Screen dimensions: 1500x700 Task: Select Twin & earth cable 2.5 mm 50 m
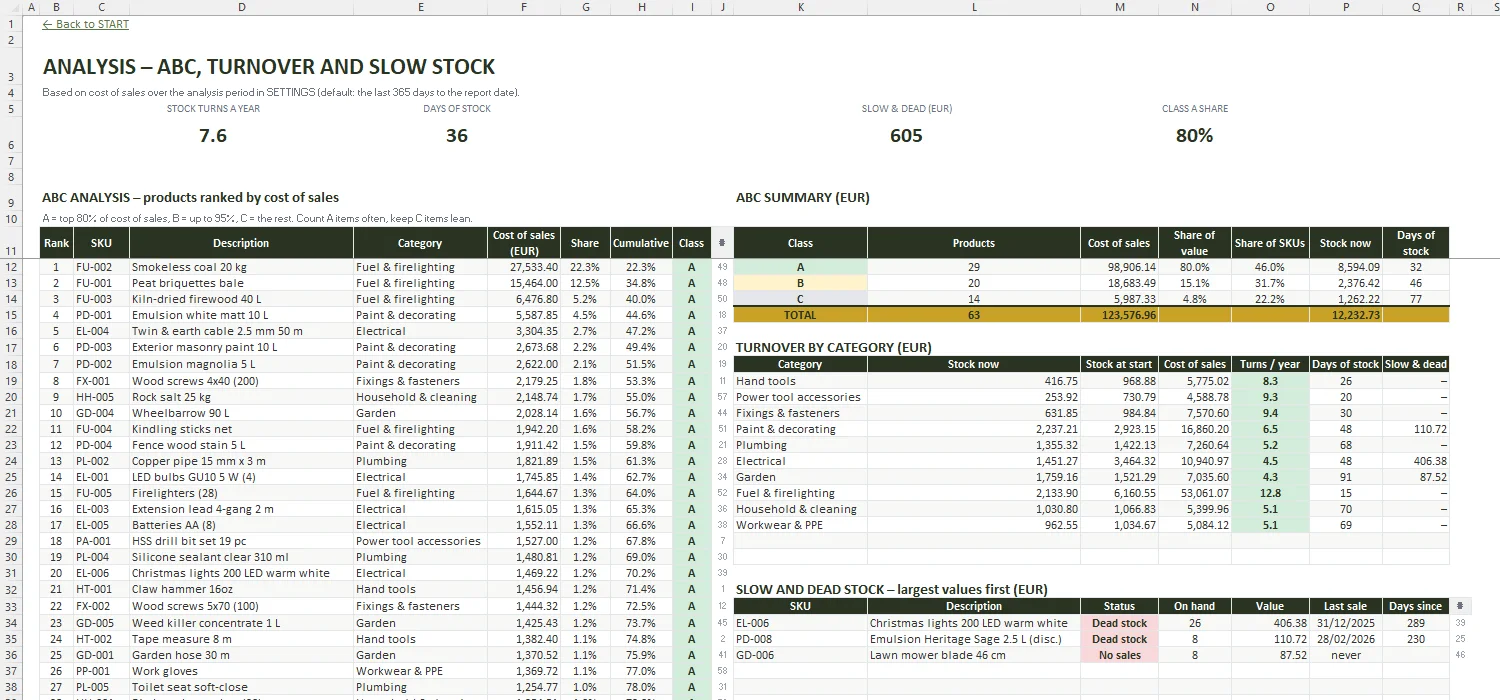pyautogui.click(x=241, y=331)
